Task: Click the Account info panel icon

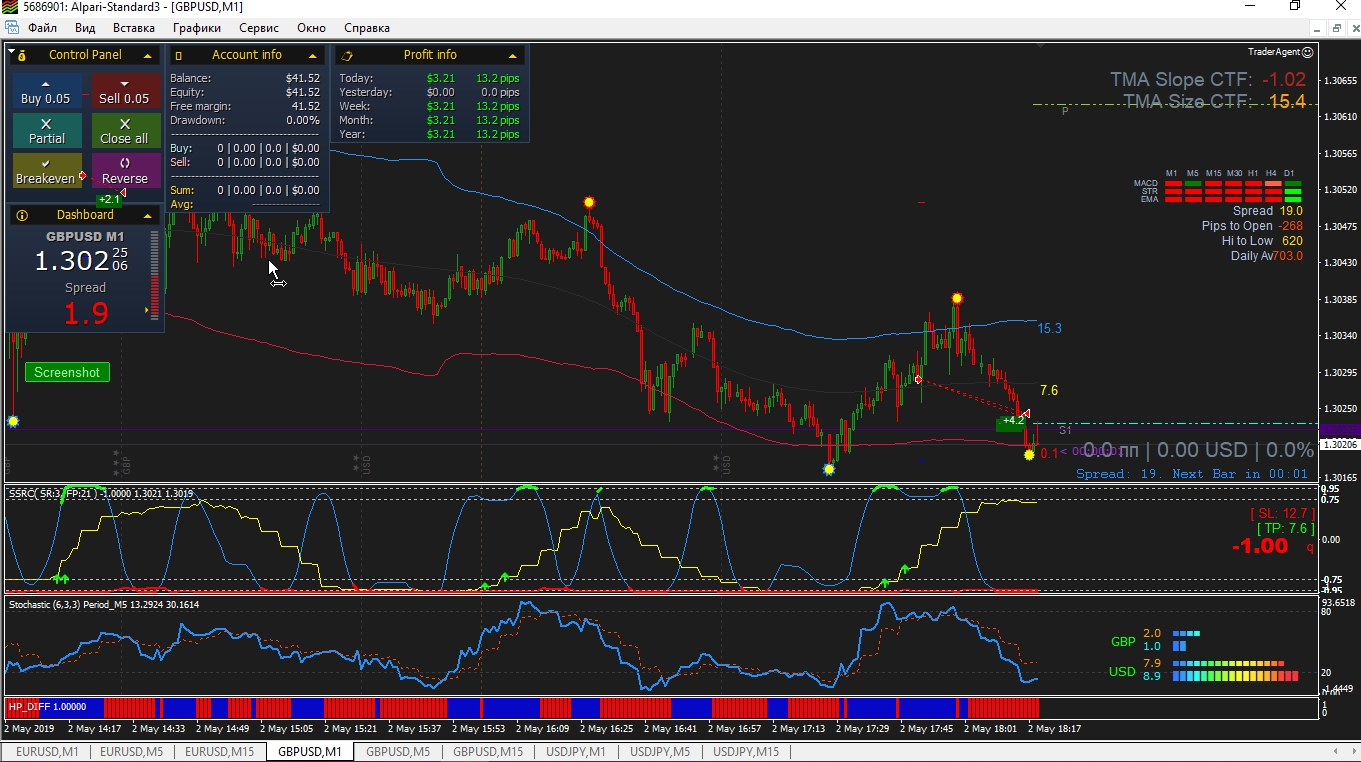Action: [x=177, y=55]
